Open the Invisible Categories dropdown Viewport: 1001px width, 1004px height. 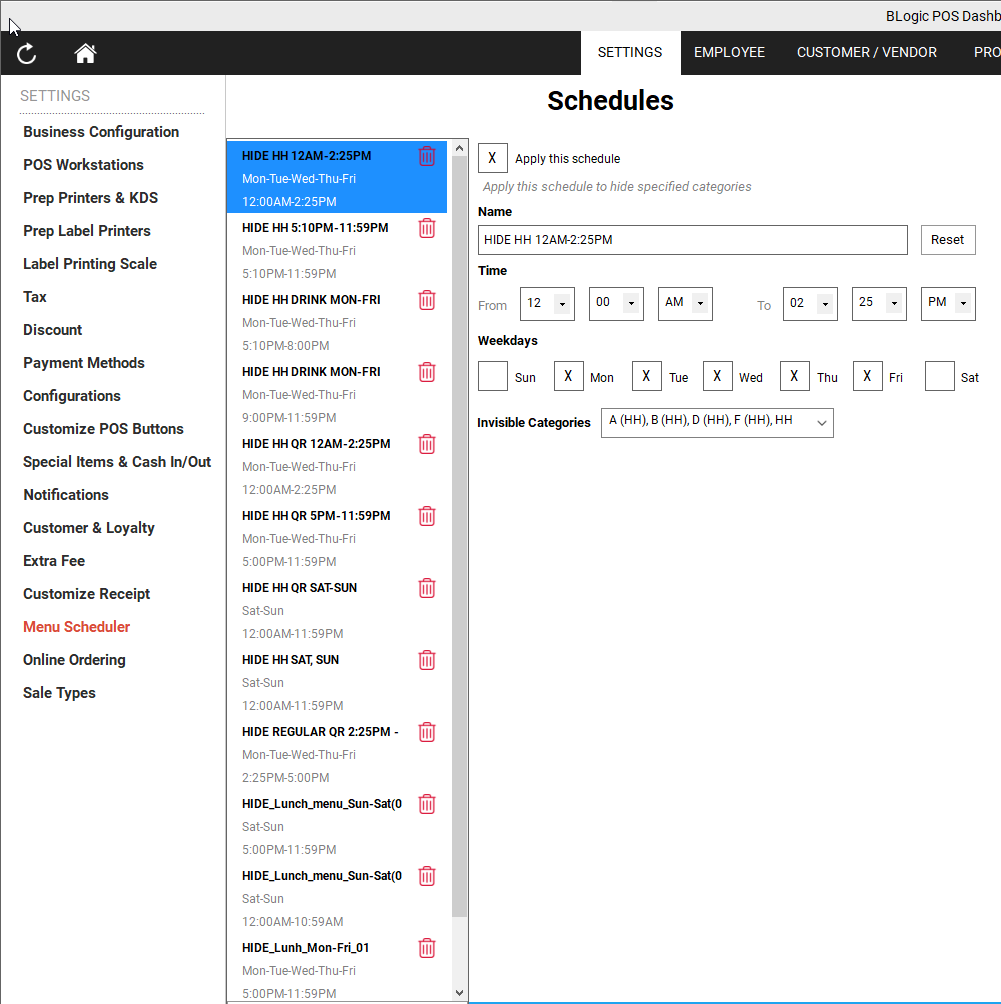pyautogui.click(x=717, y=423)
